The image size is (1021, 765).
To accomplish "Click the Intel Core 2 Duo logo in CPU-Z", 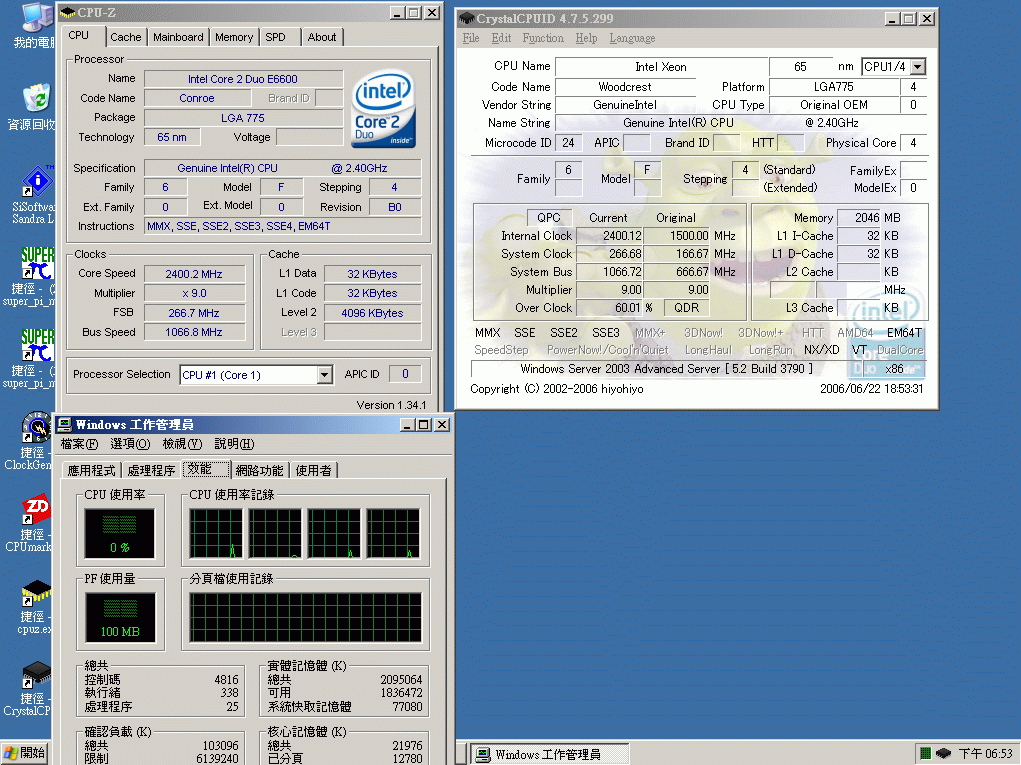I will [383, 107].
